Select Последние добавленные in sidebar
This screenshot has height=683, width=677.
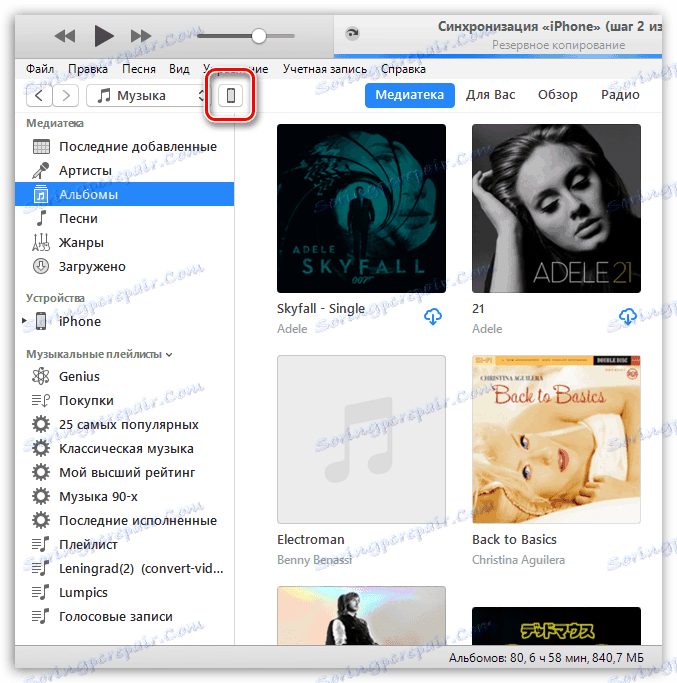click(x=125, y=146)
